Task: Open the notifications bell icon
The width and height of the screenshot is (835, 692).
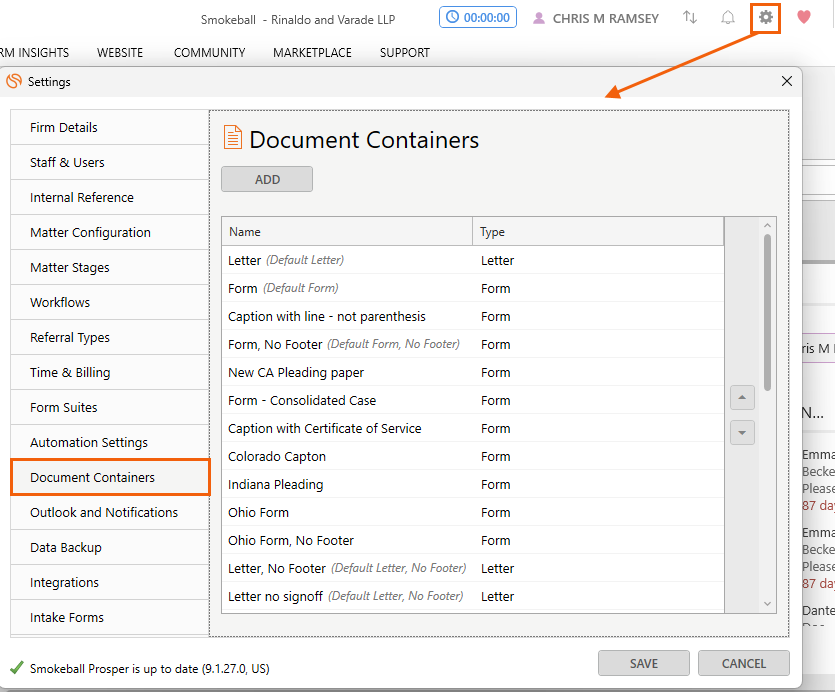Action: point(728,17)
